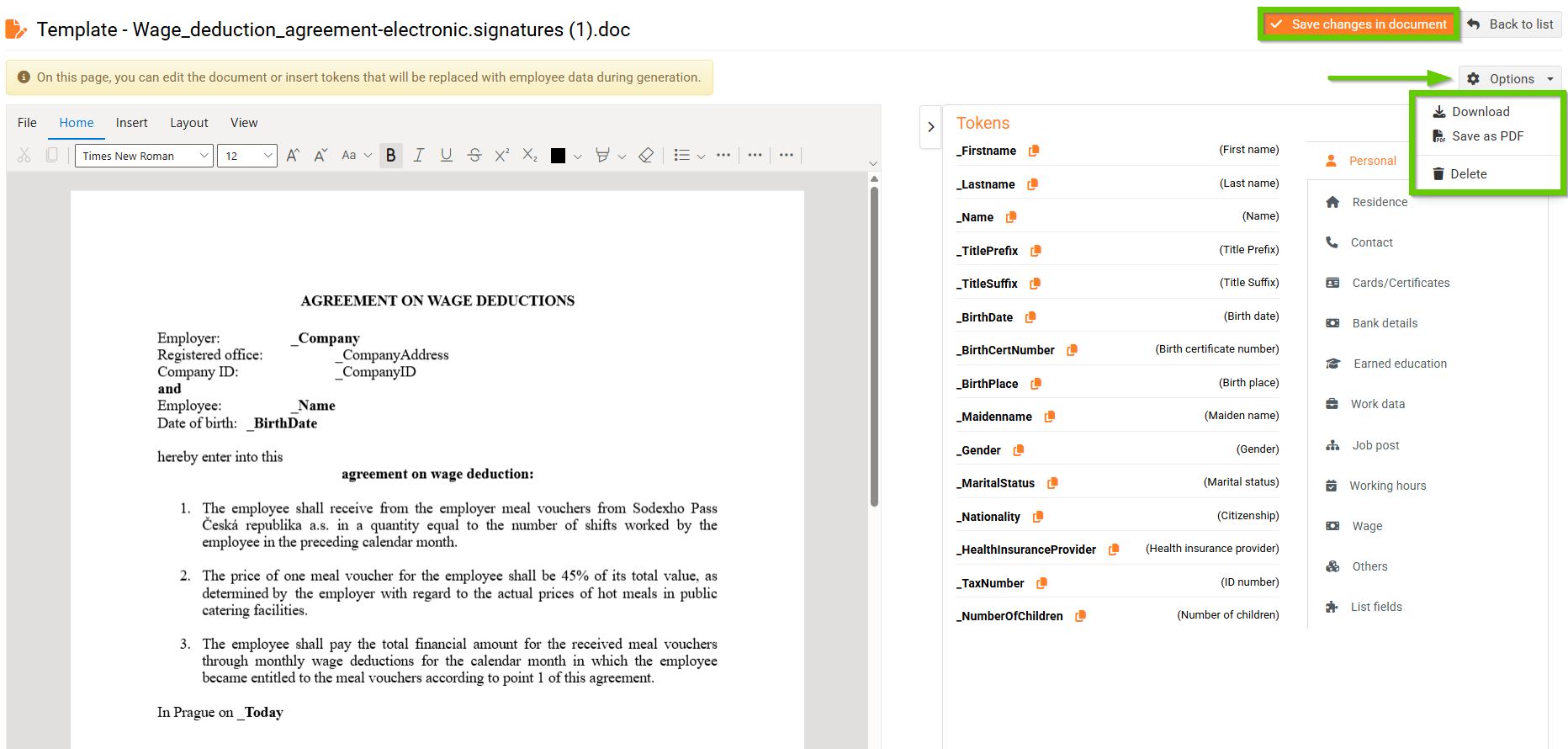Image resolution: width=1568 pixels, height=749 pixels.
Task: Expand the Options dropdown menu
Action: (1511, 79)
